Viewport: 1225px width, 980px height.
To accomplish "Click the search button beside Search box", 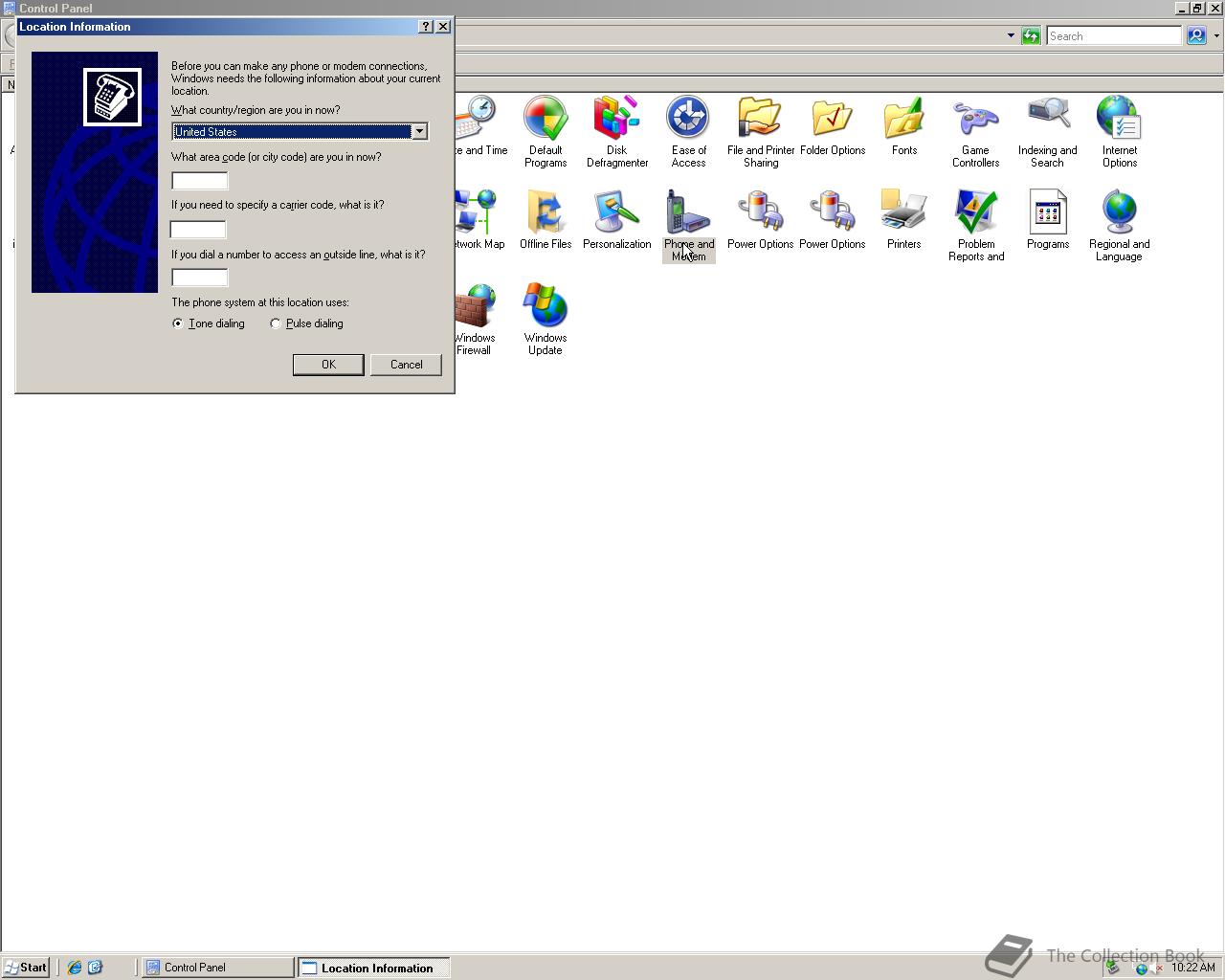I will click(x=1196, y=36).
